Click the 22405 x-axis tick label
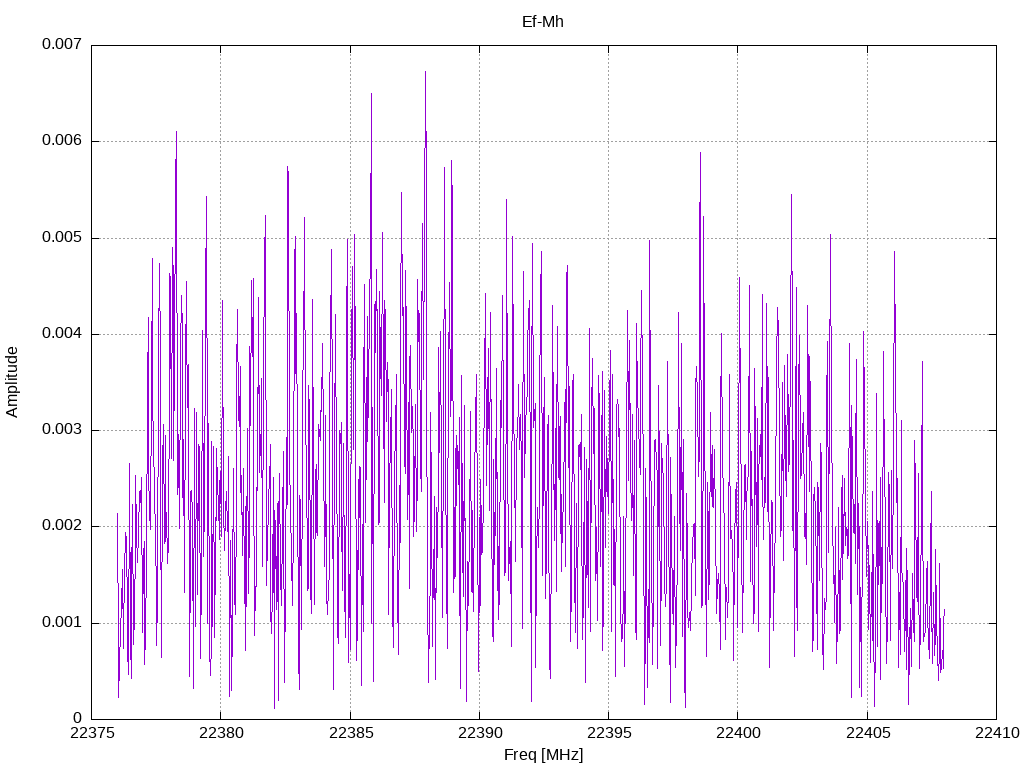 pyautogui.click(x=868, y=733)
